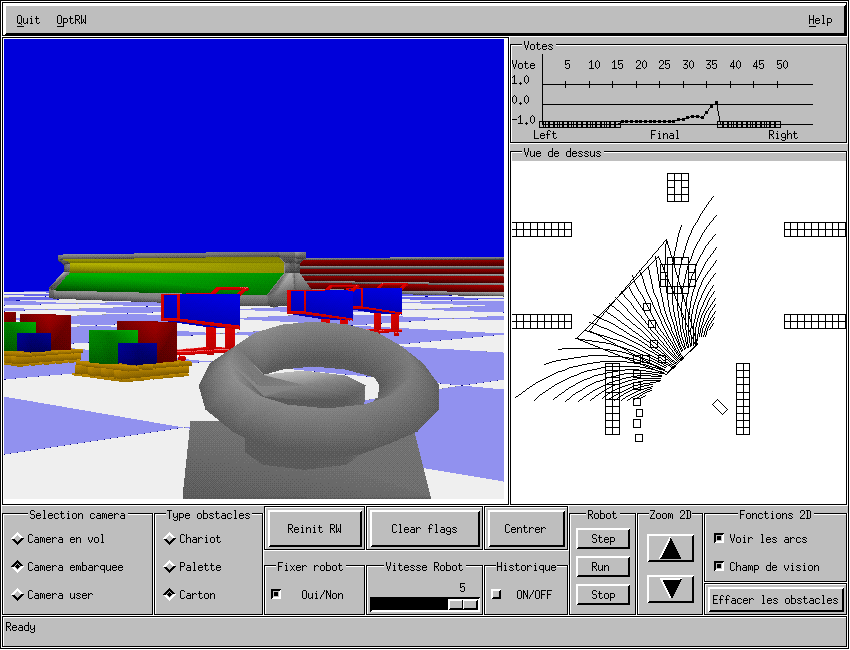Select Camera user radio button
850x650 pixels.
click(x=18, y=595)
